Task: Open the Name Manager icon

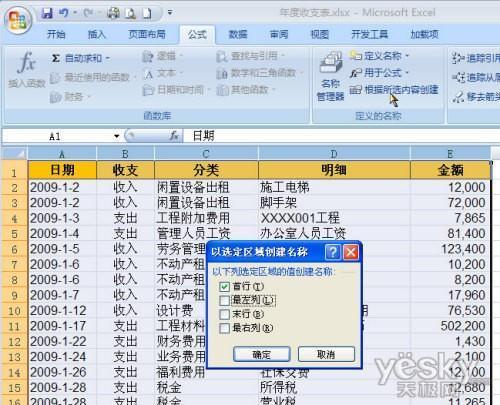Action: click(330, 62)
